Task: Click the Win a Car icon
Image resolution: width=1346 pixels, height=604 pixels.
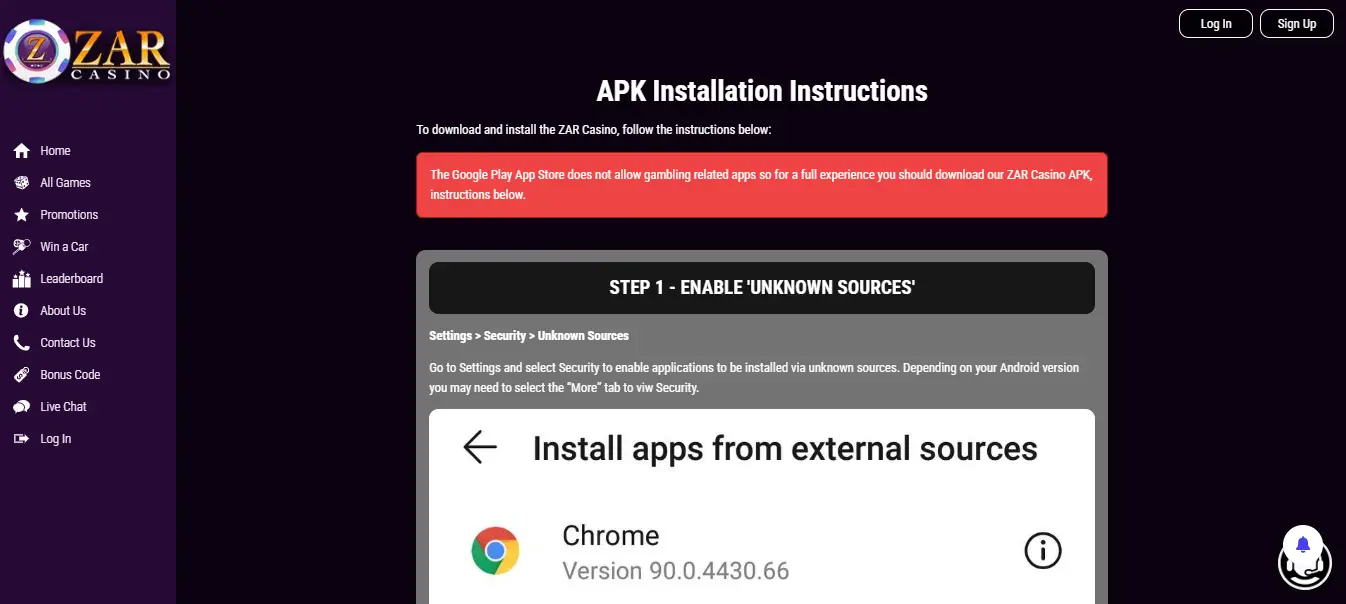Action: [21, 247]
